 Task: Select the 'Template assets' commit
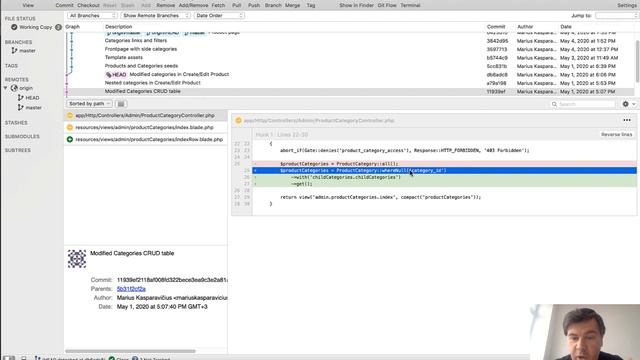click(x=351, y=58)
